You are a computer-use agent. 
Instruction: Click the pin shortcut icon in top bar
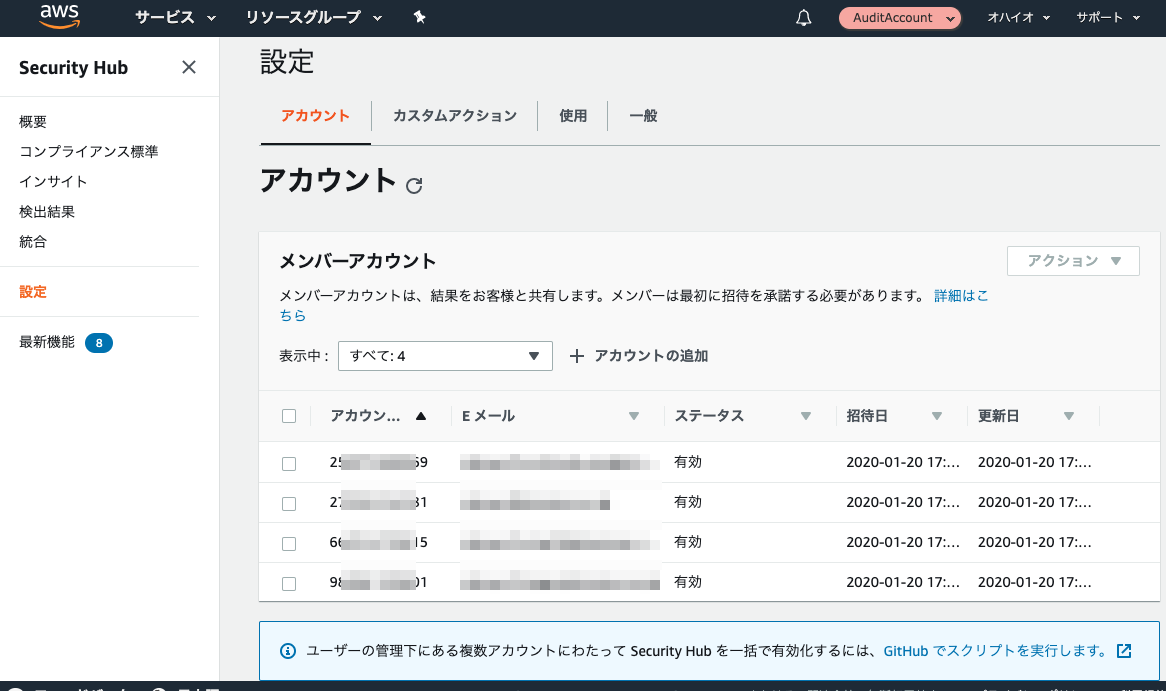pyautogui.click(x=419, y=17)
